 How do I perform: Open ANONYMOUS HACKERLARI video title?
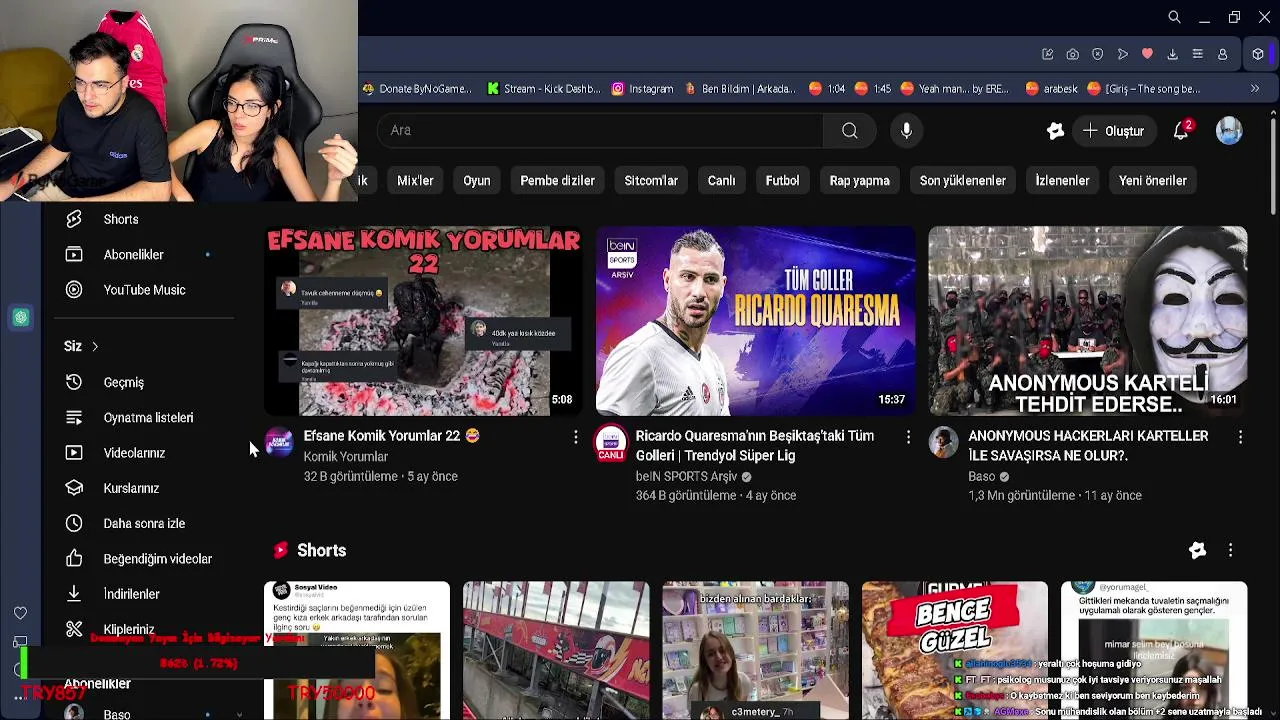tap(1088, 445)
